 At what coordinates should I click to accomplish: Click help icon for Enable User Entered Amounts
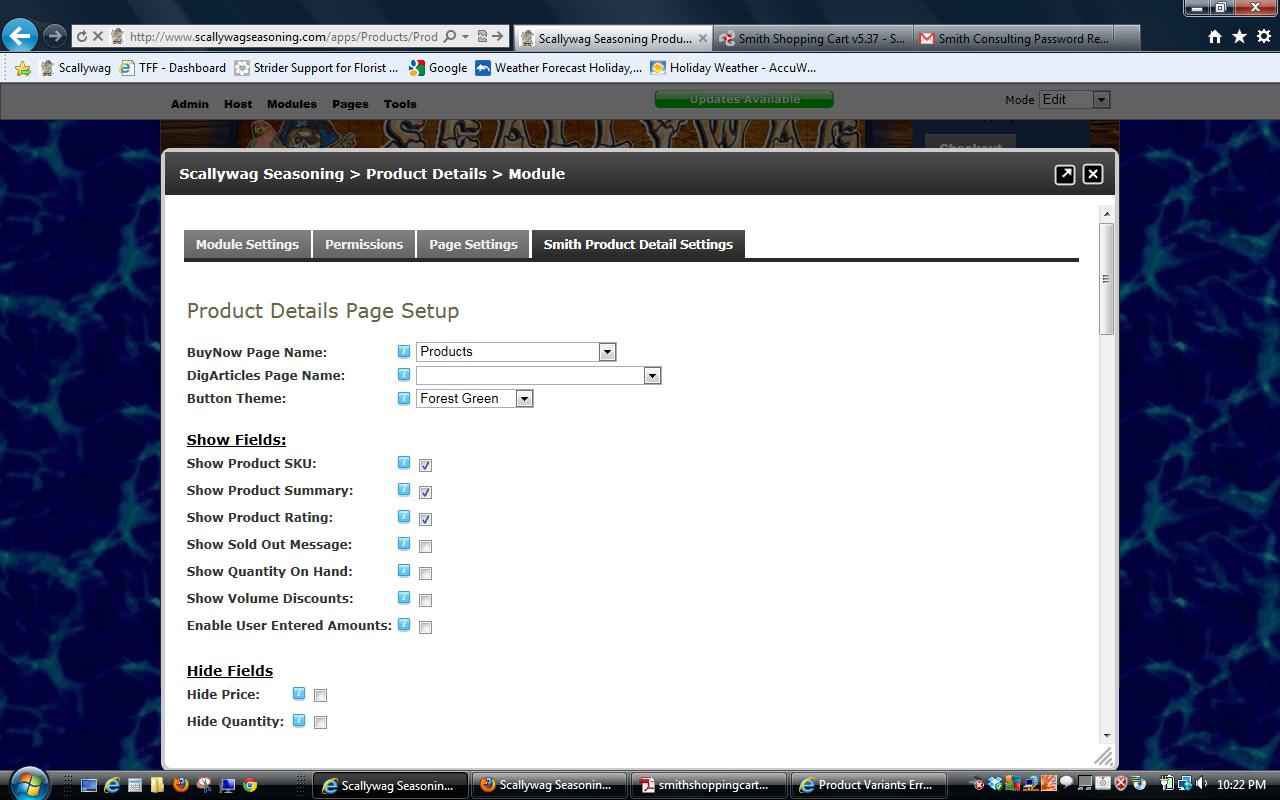click(404, 624)
